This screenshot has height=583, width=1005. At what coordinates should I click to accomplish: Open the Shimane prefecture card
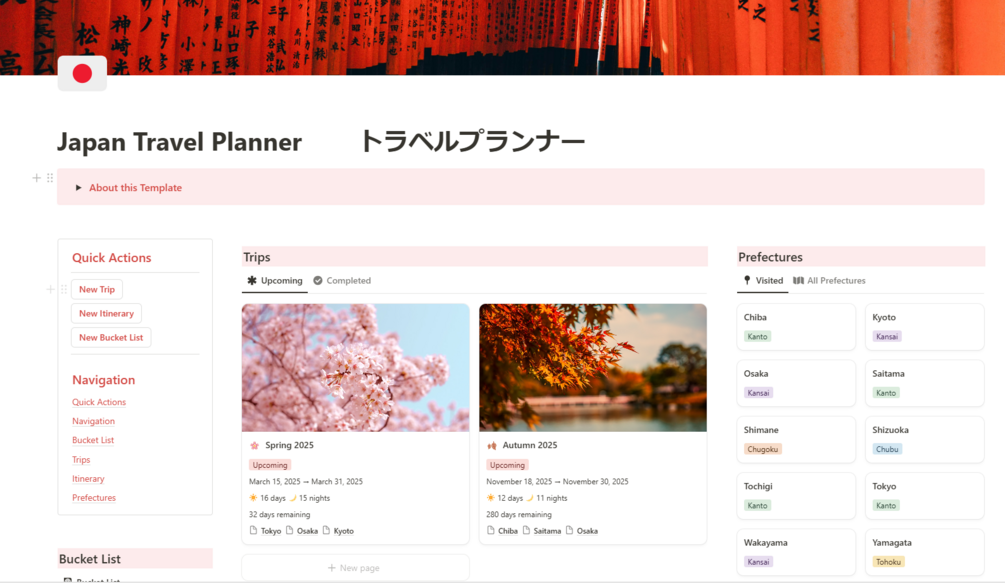(x=796, y=439)
